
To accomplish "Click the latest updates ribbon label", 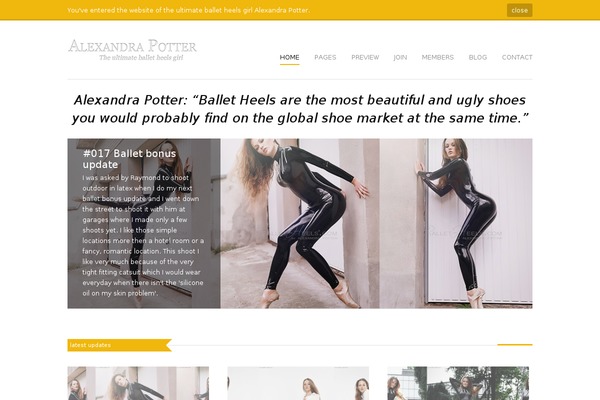I will click(x=91, y=345).
